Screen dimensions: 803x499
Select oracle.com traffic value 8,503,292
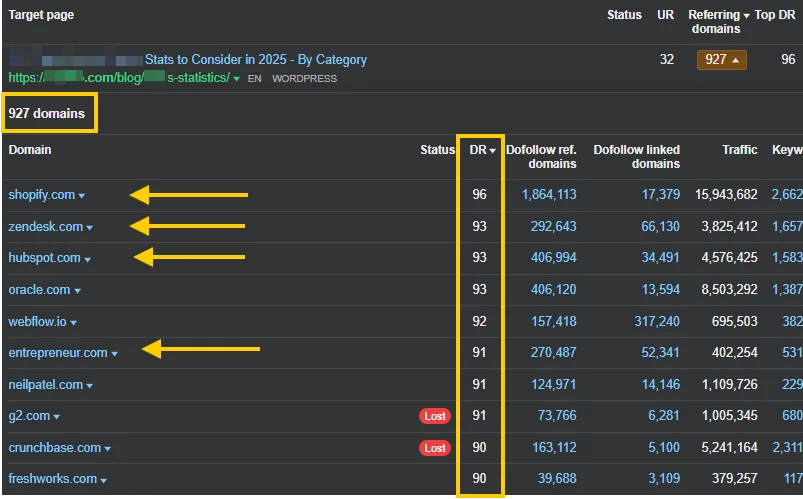coord(729,289)
